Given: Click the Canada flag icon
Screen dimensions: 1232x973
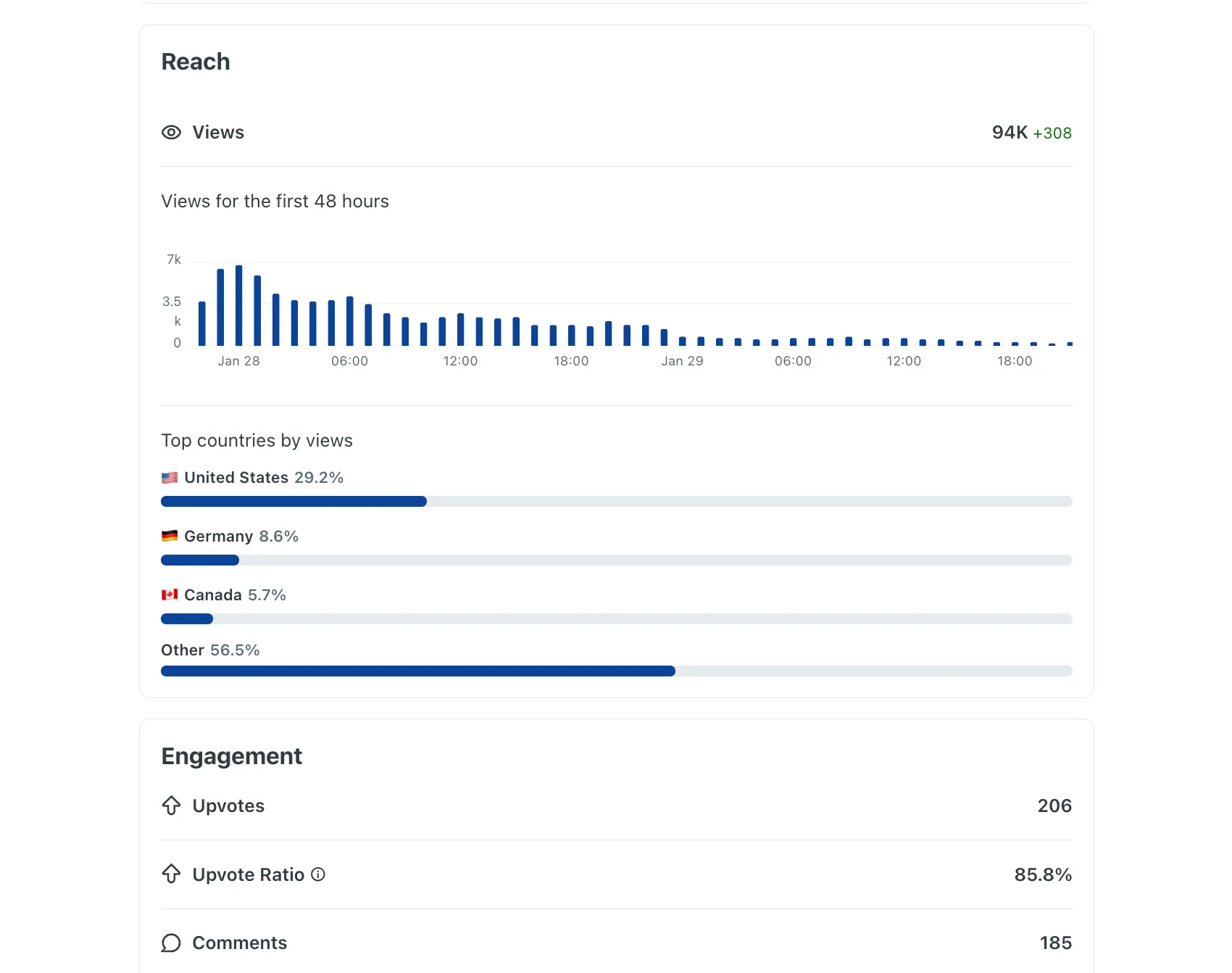Looking at the screenshot, I should click(170, 595).
